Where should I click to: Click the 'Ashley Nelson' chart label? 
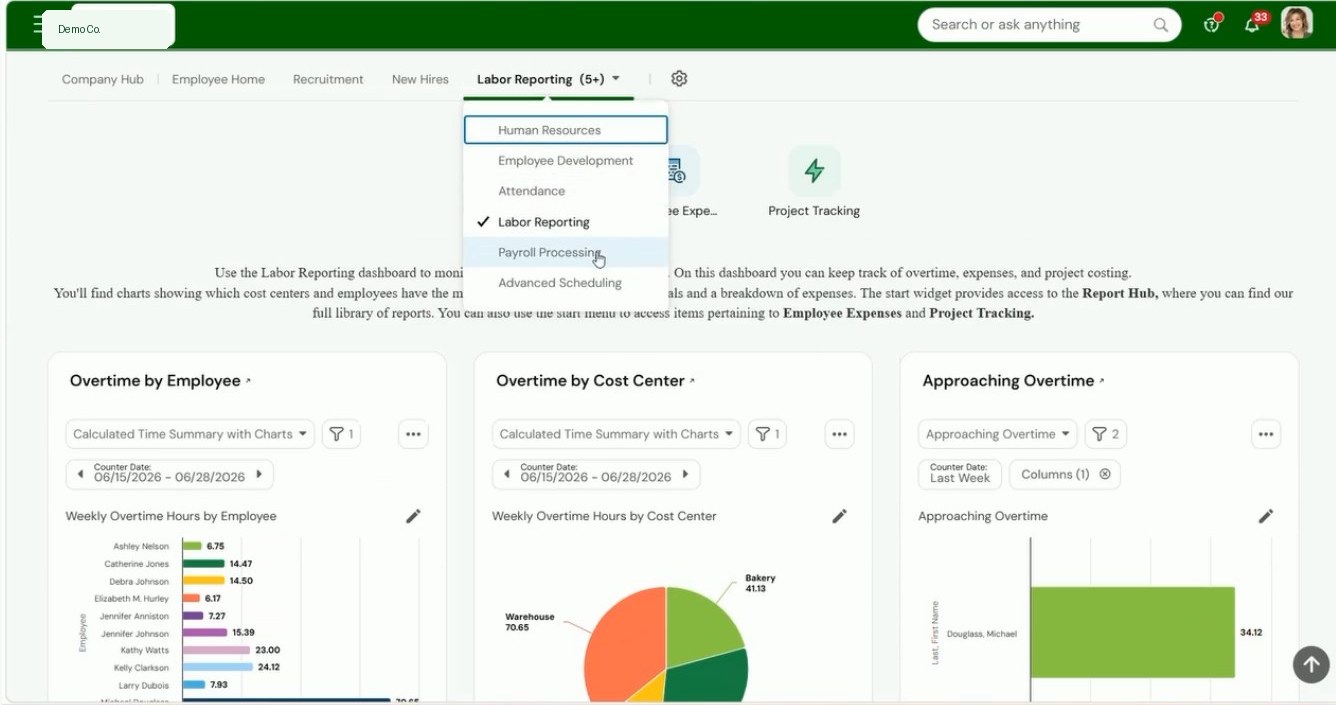[141, 546]
